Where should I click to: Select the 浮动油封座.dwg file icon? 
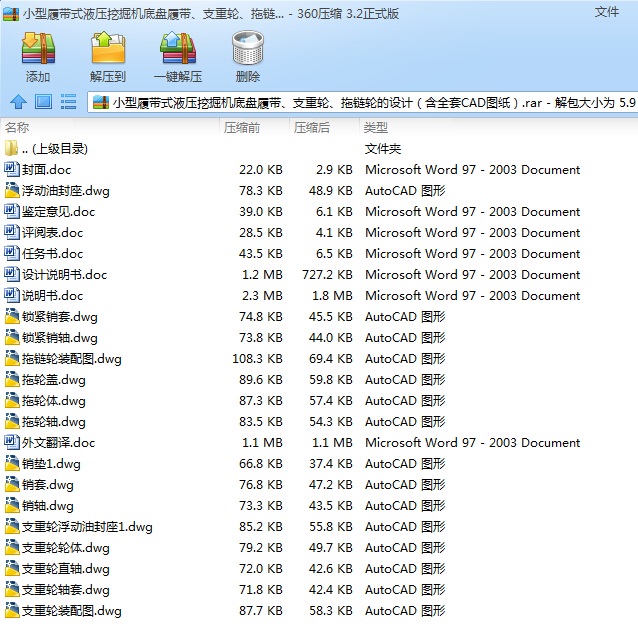(12, 190)
